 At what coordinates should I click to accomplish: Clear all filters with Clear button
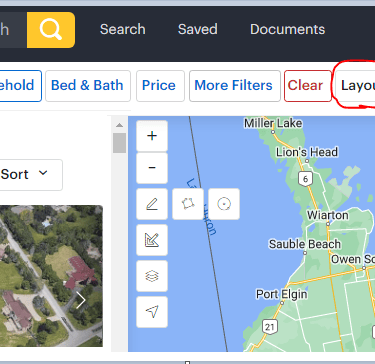(308, 86)
